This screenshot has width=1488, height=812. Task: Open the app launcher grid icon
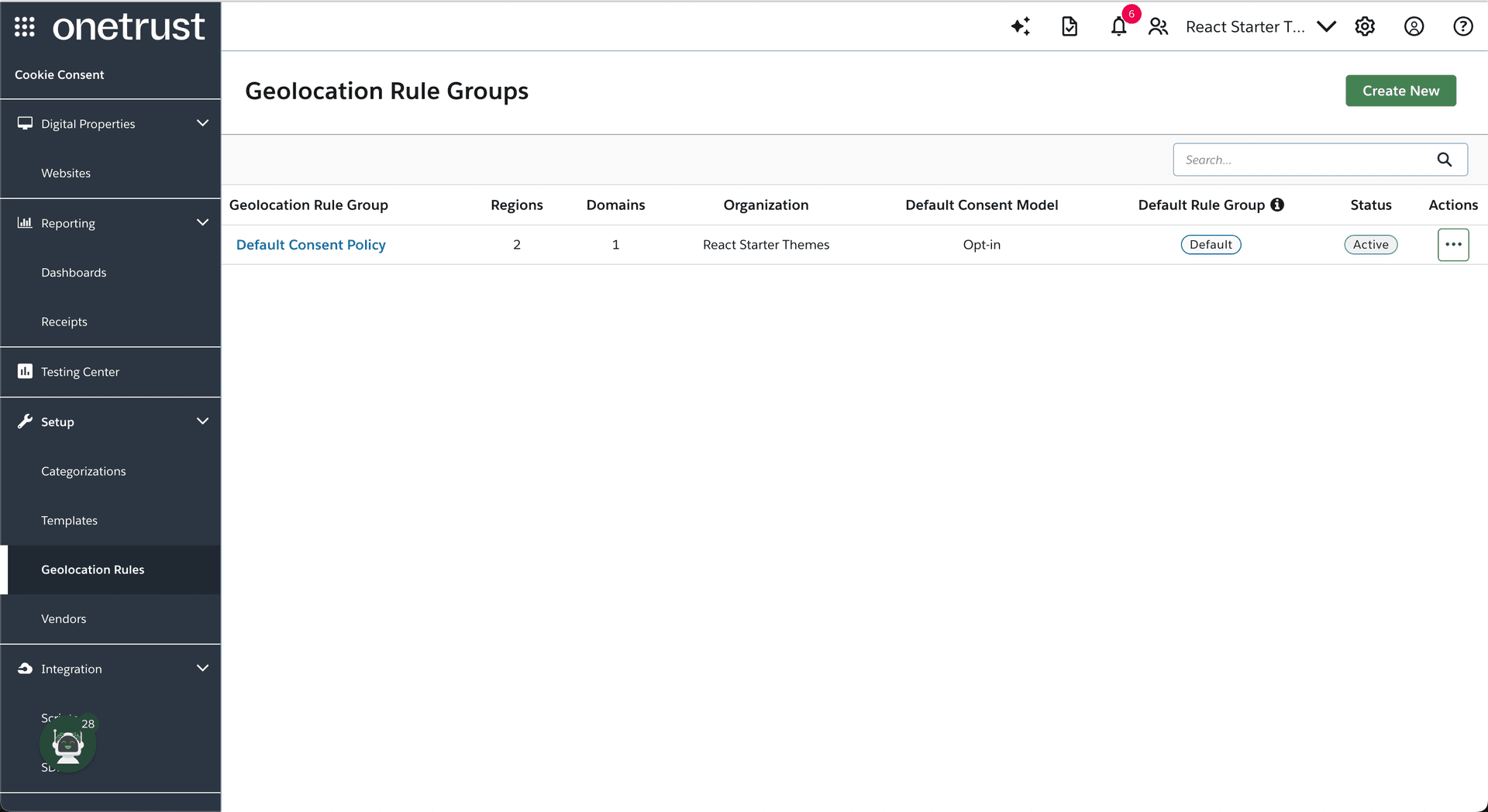click(25, 27)
